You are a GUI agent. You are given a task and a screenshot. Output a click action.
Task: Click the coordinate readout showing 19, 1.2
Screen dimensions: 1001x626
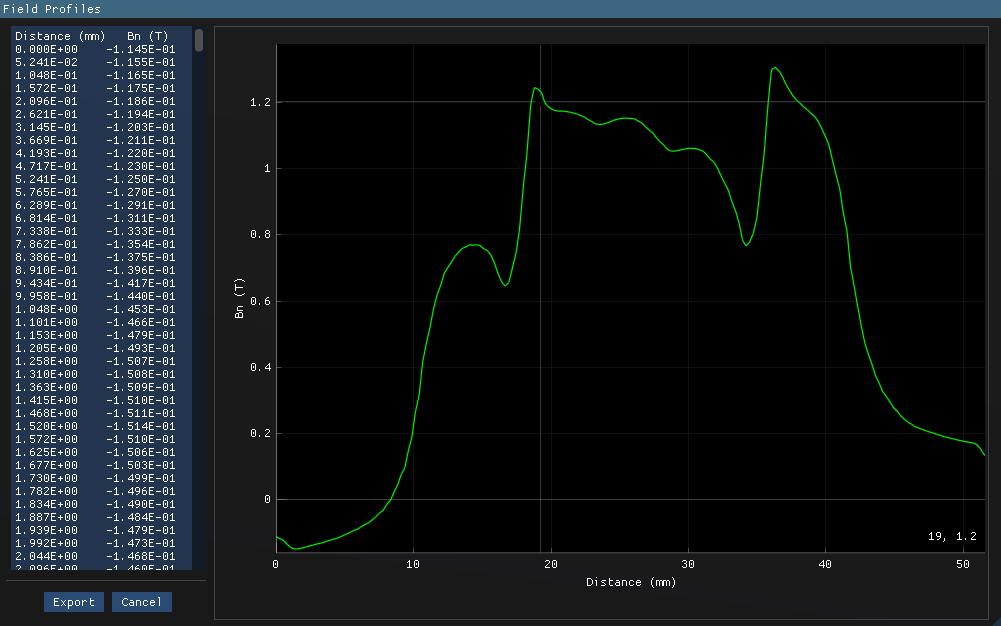[x=952, y=536]
